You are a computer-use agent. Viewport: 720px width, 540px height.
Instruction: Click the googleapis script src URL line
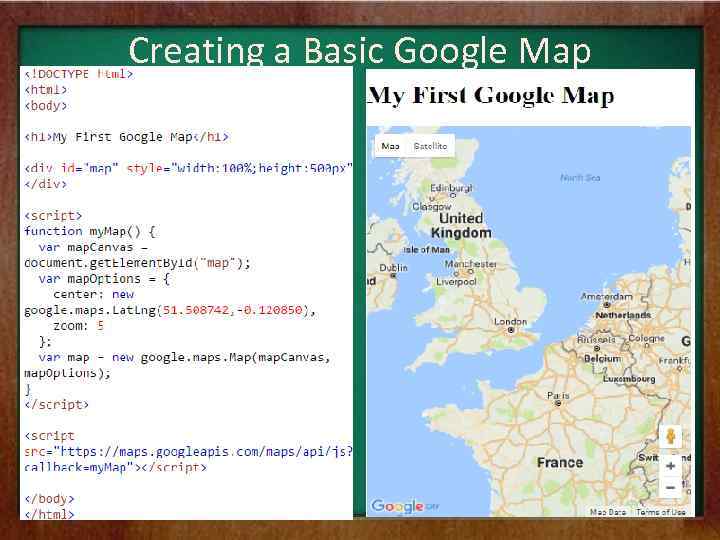click(188, 452)
